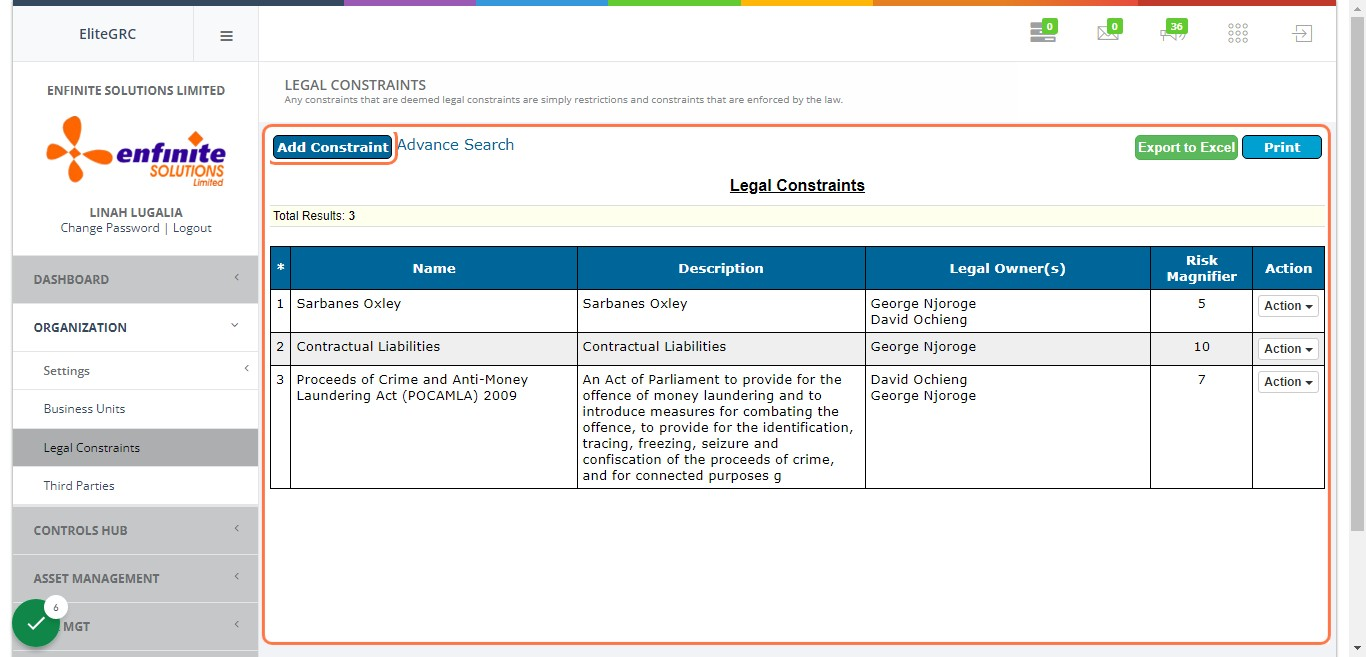Click the Total Results: 3 text
1366x657 pixels.
point(314,216)
